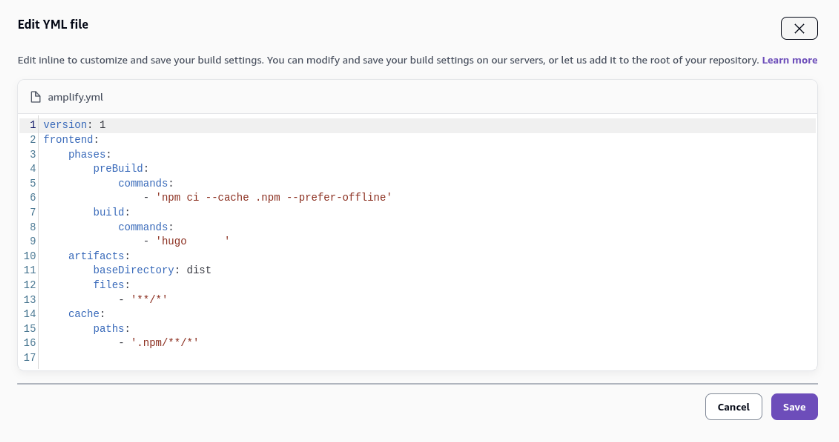Screen dimensions: 839x442
Task: Click the 'frontend:' key in editor
Action: [70, 139]
